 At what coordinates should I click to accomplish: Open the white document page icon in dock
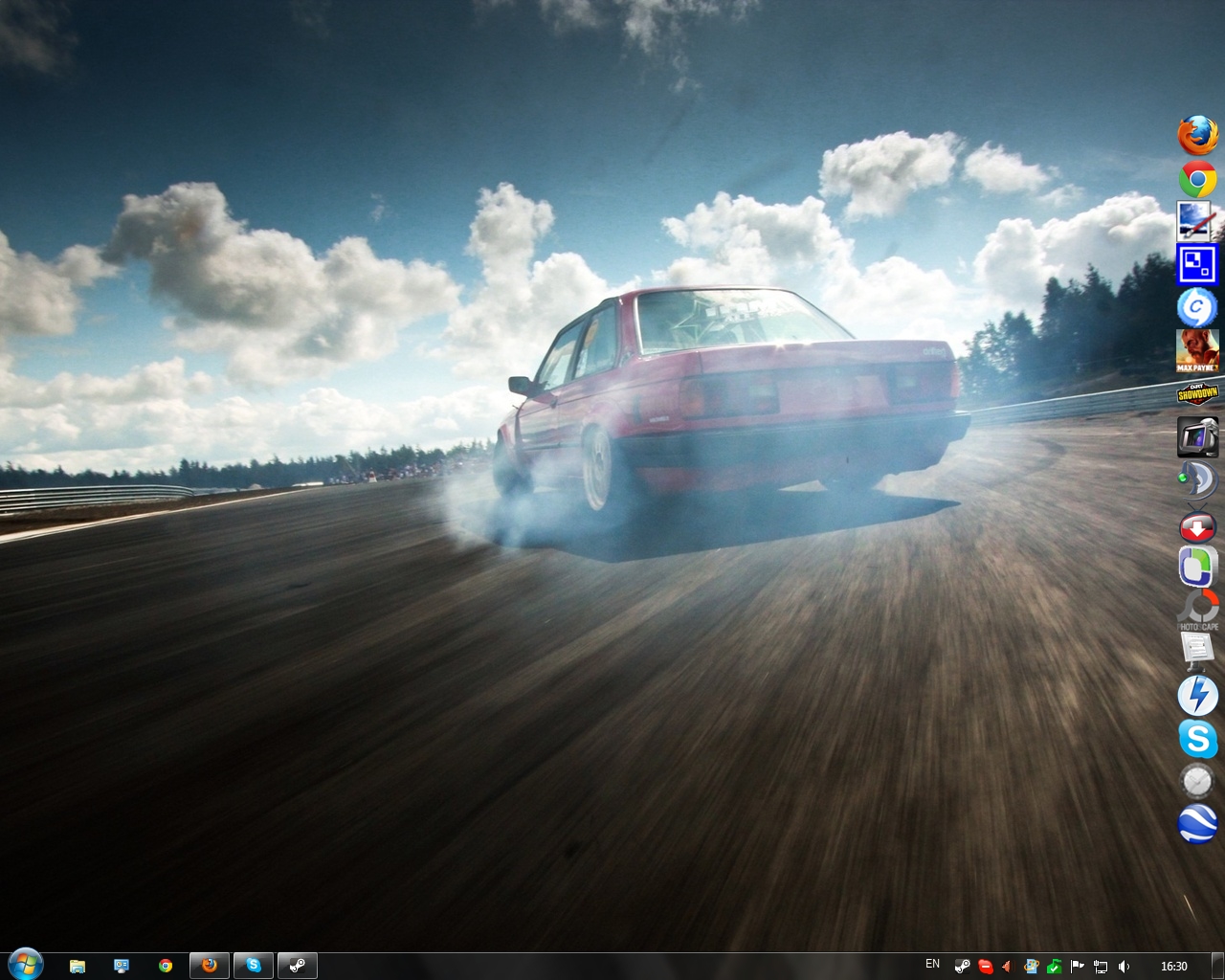(x=1197, y=652)
